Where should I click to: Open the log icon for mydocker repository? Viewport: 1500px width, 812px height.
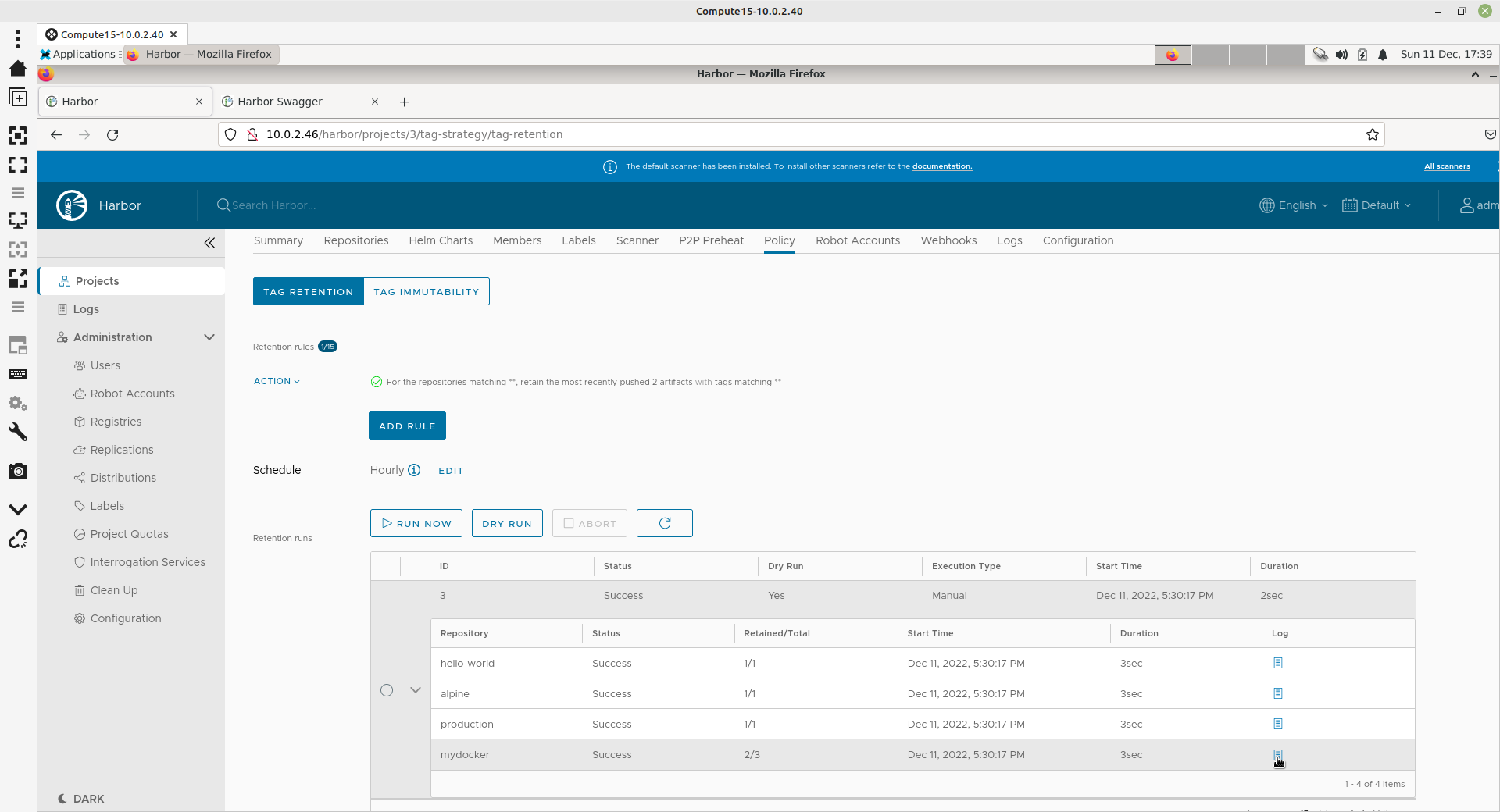coord(1277,755)
